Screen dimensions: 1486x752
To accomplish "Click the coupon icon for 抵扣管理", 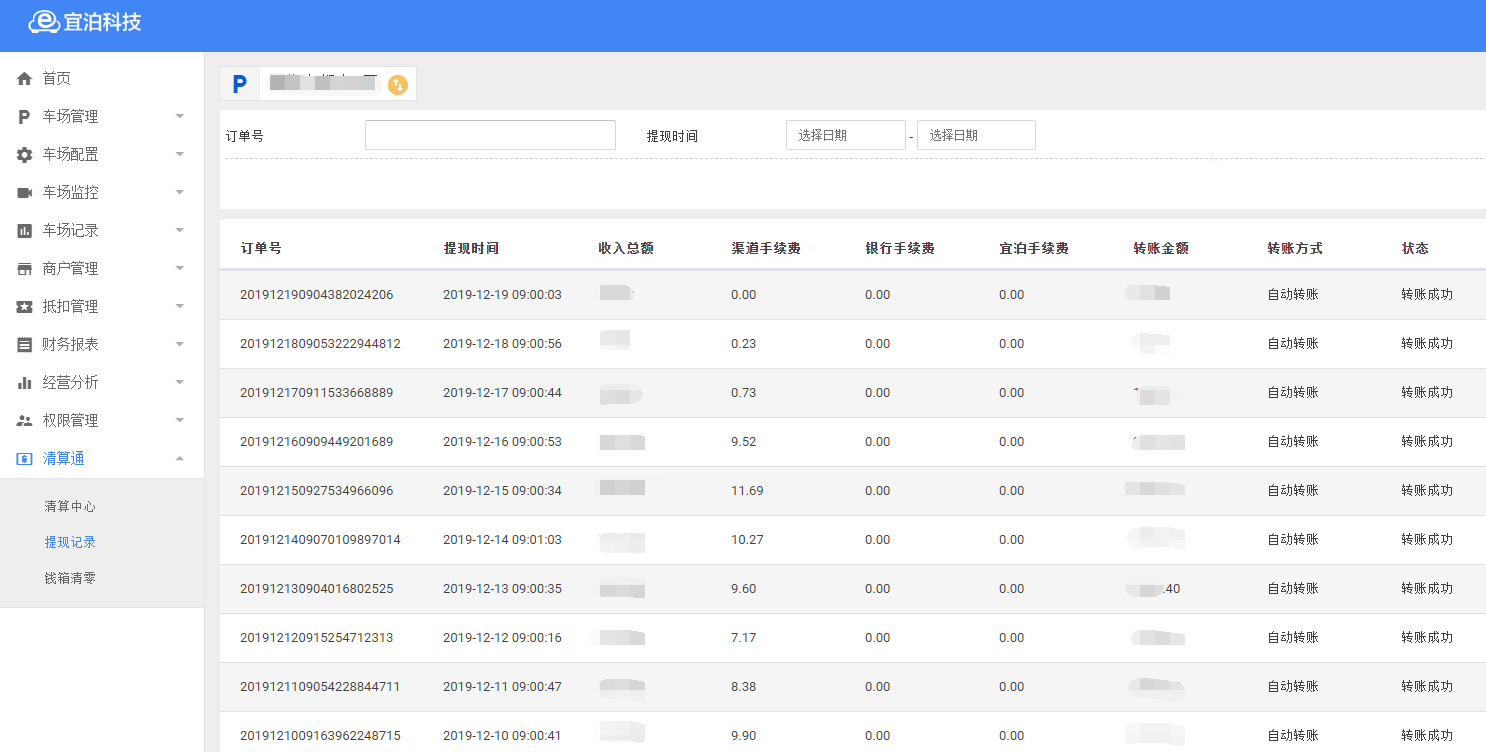I will (x=25, y=307).
